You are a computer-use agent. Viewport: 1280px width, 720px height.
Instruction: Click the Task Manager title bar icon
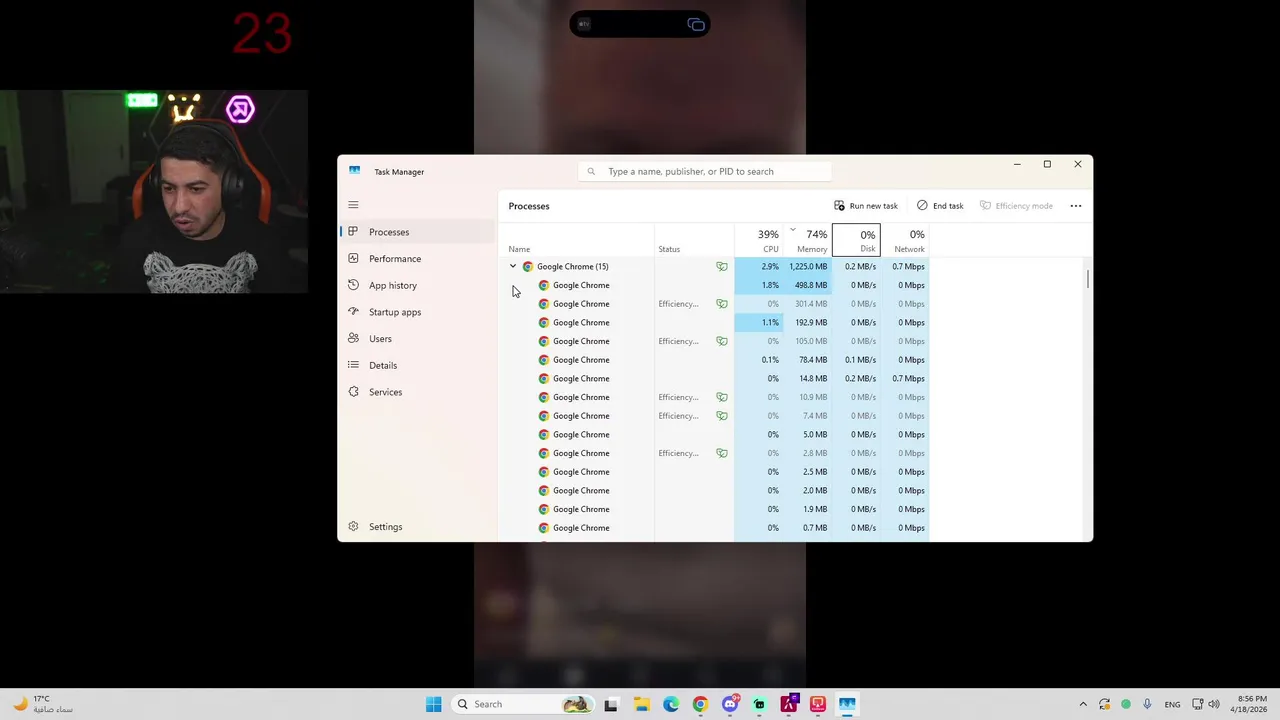(x=354, y=171)
